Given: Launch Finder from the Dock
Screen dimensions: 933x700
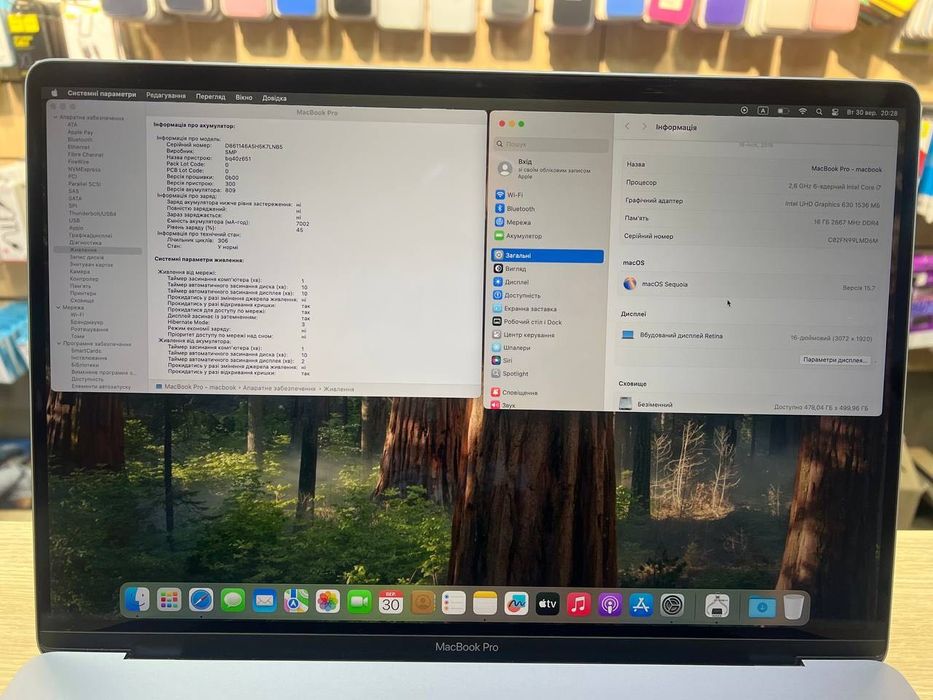Looking at the screenshot, I should 137,600.
